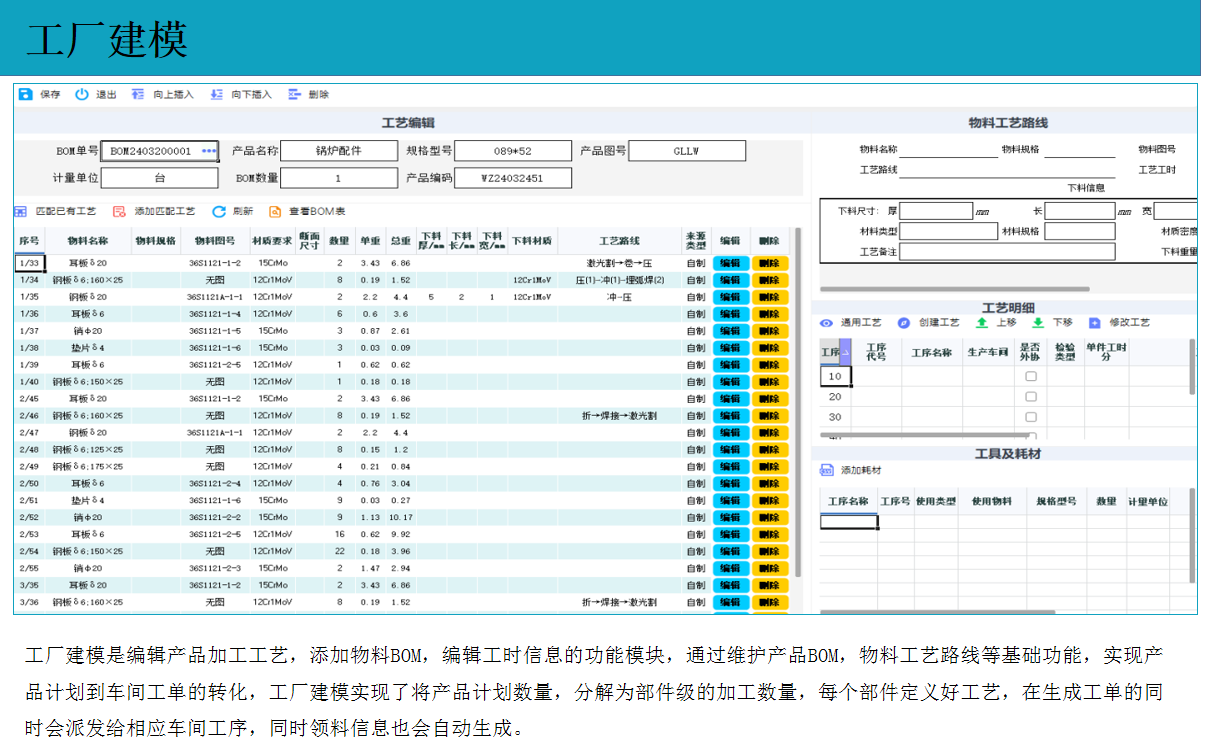Click the 修改工艺 icon

1095,323
